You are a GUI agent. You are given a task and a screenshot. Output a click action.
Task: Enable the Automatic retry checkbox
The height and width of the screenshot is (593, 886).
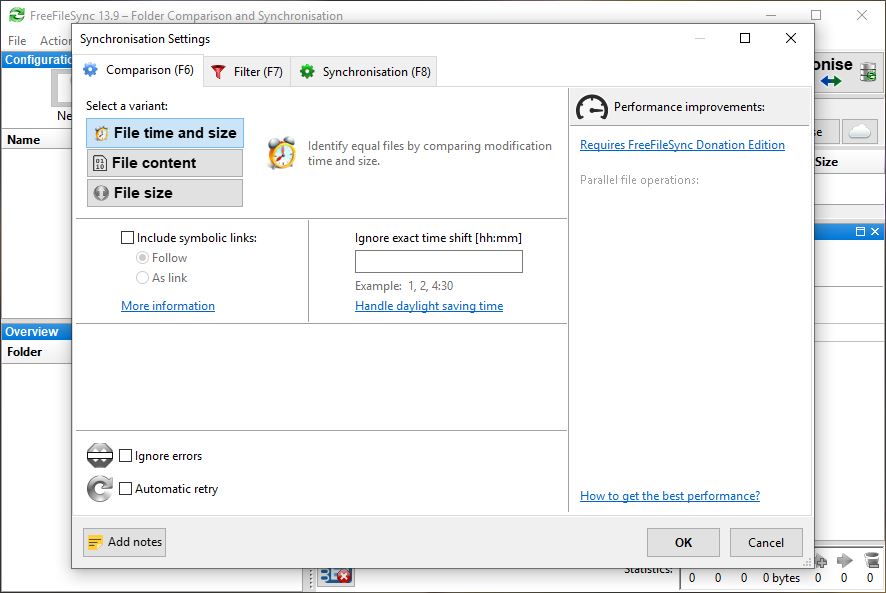[125, 488]
